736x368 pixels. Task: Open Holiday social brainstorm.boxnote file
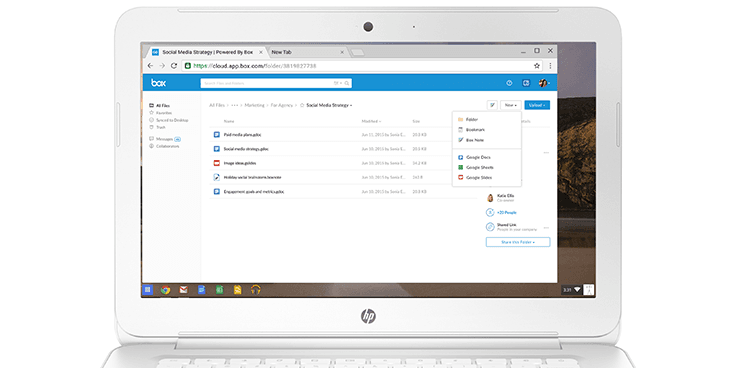click(x=253, y=177)
